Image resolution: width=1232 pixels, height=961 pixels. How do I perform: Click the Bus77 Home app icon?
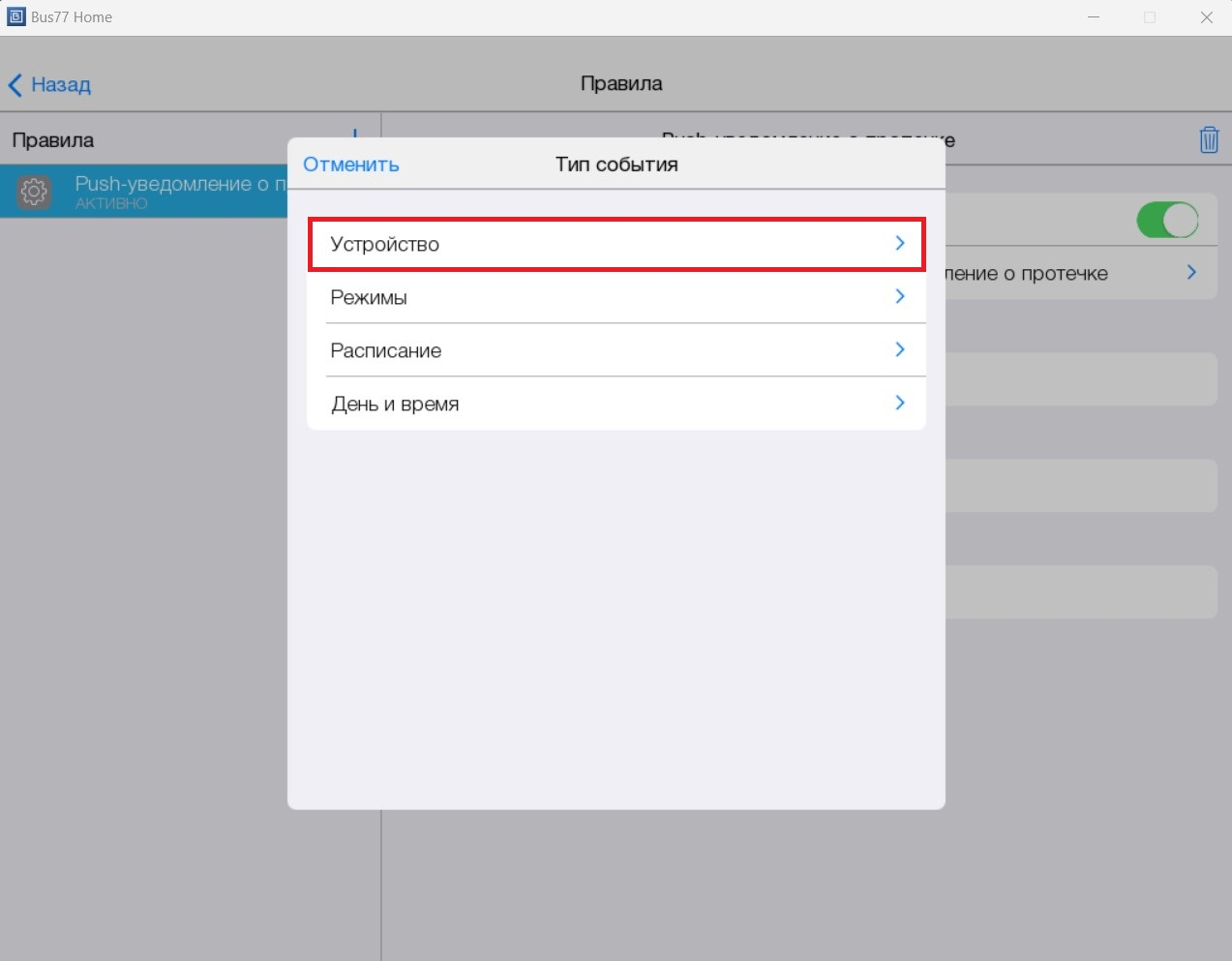click(15, 16)
